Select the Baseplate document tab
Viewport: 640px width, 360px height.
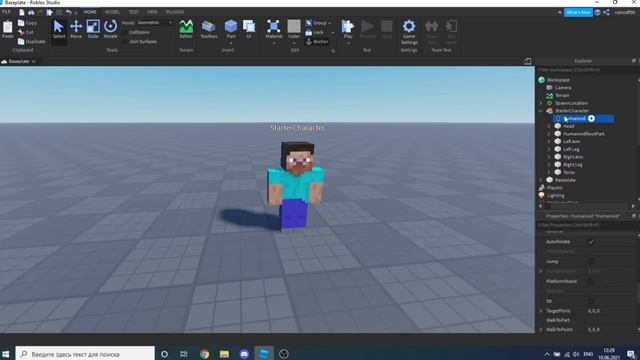coord(19,61)
